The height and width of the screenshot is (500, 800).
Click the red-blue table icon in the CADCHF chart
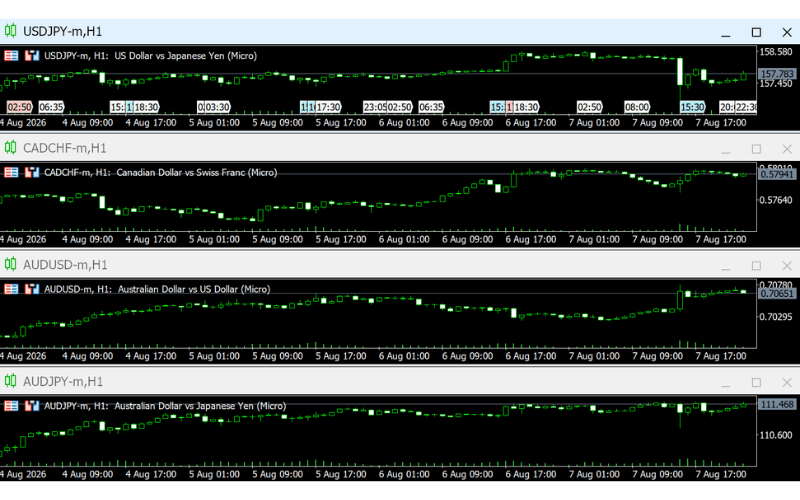point(11,172)
